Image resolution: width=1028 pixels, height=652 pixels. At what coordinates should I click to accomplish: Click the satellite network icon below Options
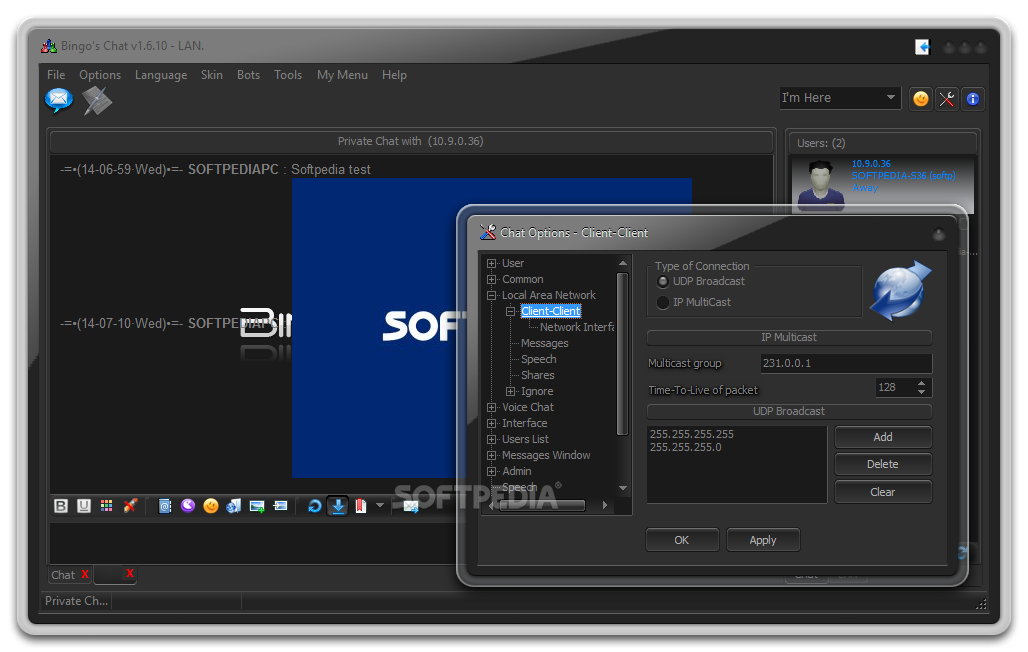coord(97,100)
